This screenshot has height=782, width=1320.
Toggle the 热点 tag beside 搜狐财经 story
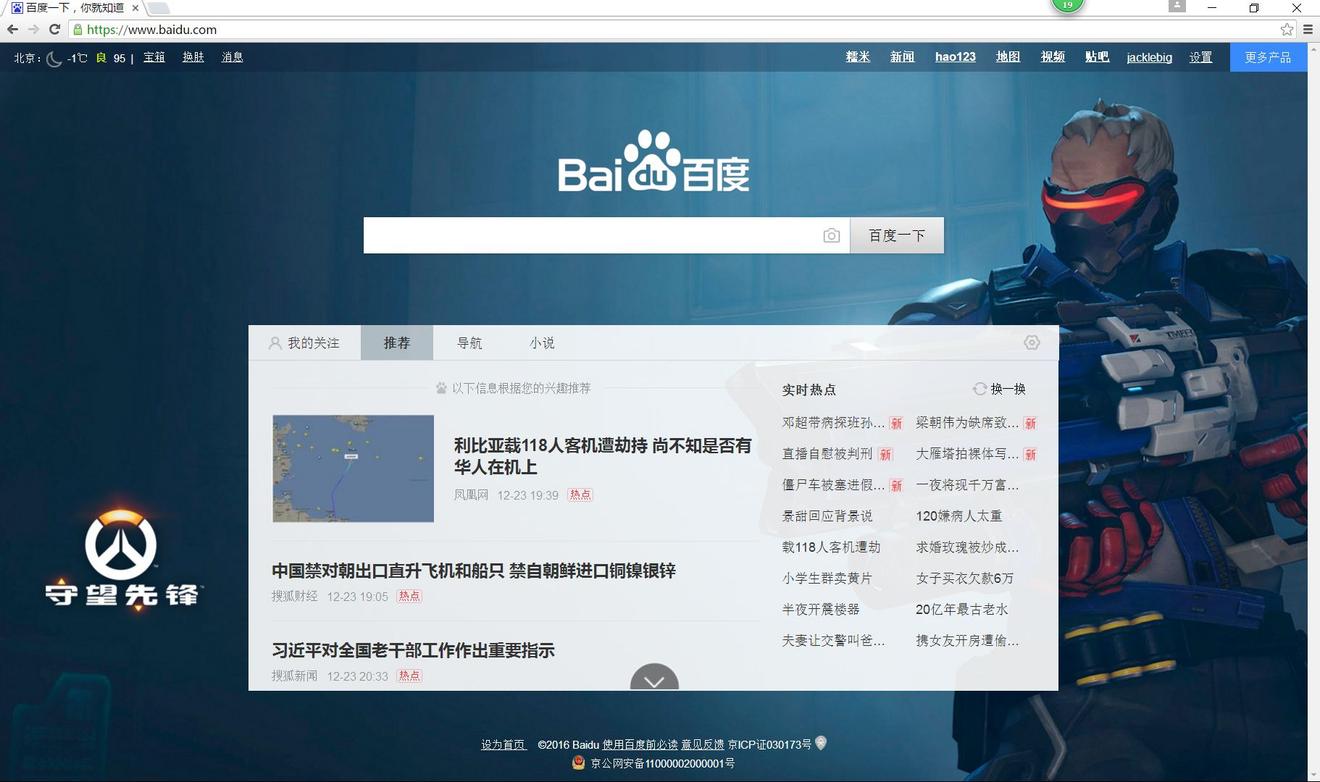[407, 595]
